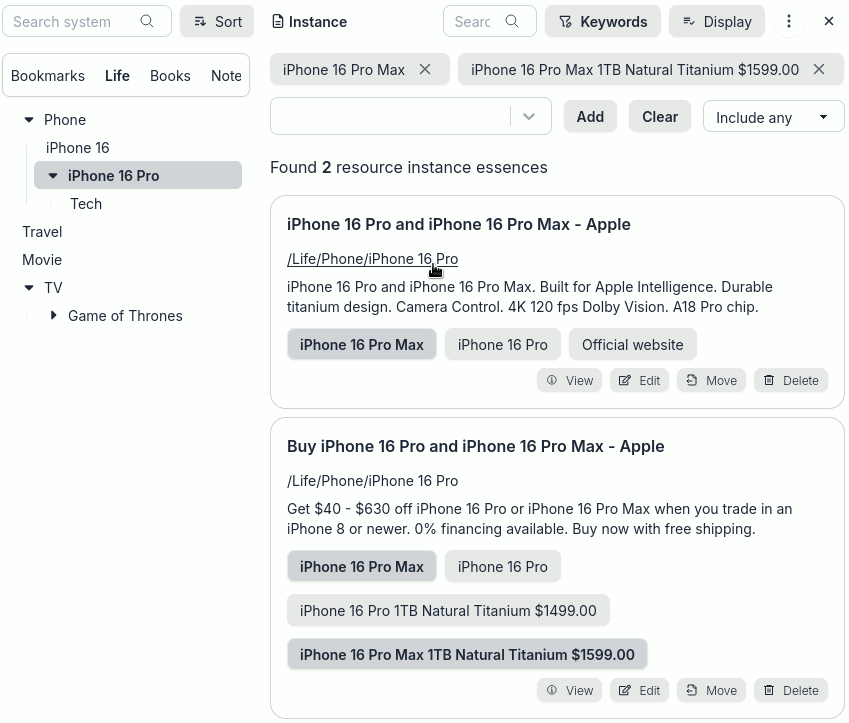Viewport: 849px width, 723px height.
Task: Toggle the iPhone 16 Pro 1TB $1499.00 tag
Action: click(448, 610)
